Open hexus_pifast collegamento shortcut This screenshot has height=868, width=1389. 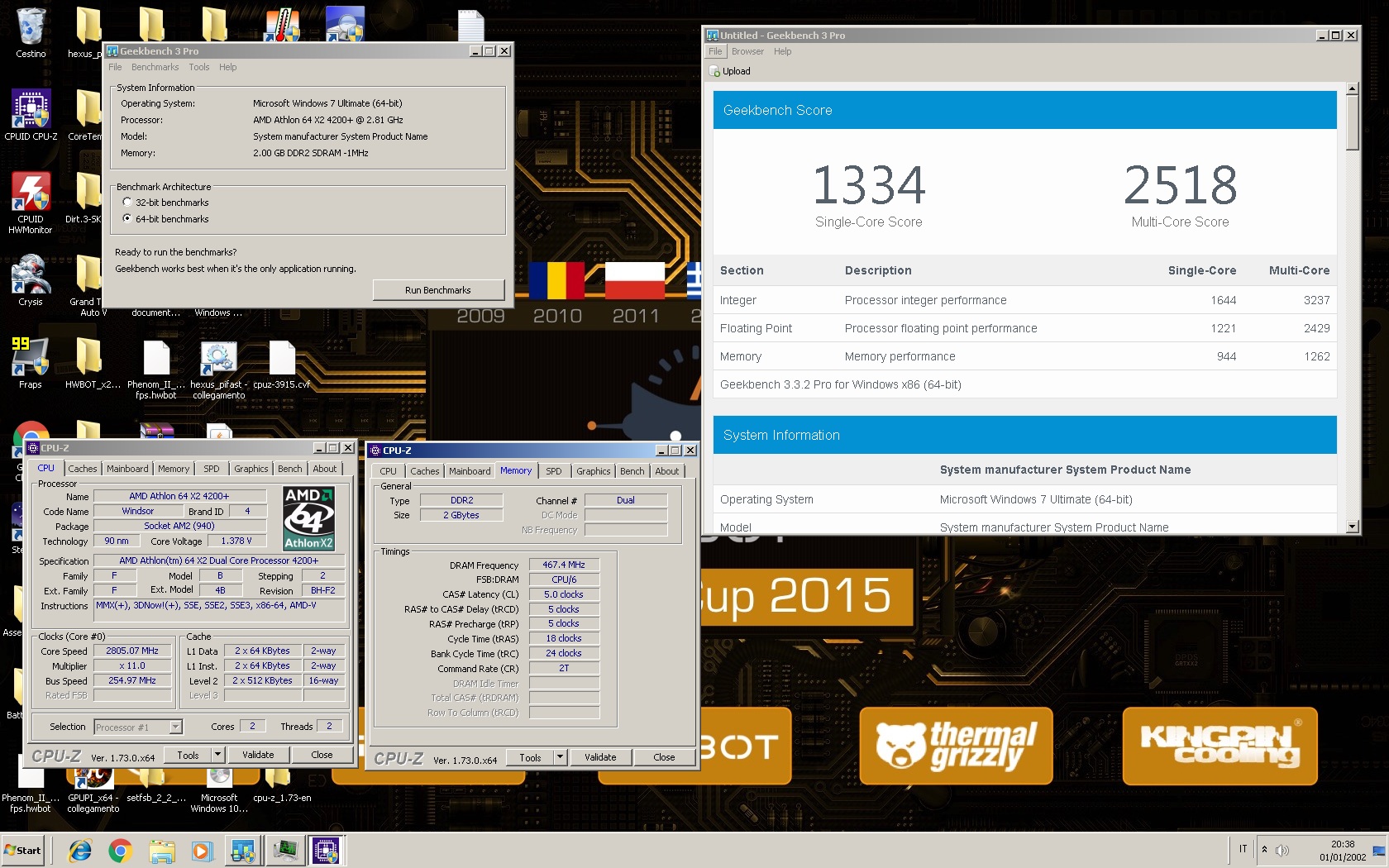tap(219, 368)
